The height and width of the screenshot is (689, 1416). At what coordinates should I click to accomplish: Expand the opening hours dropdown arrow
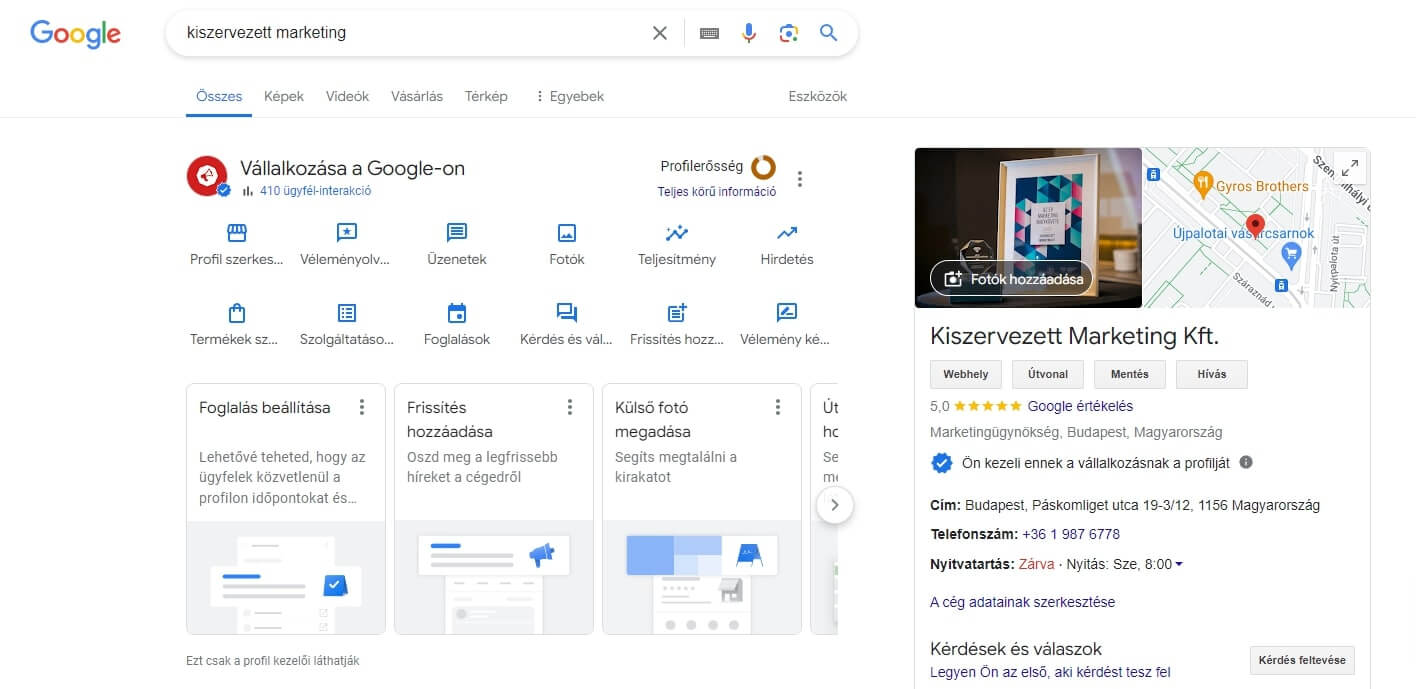click(1179, 564)
